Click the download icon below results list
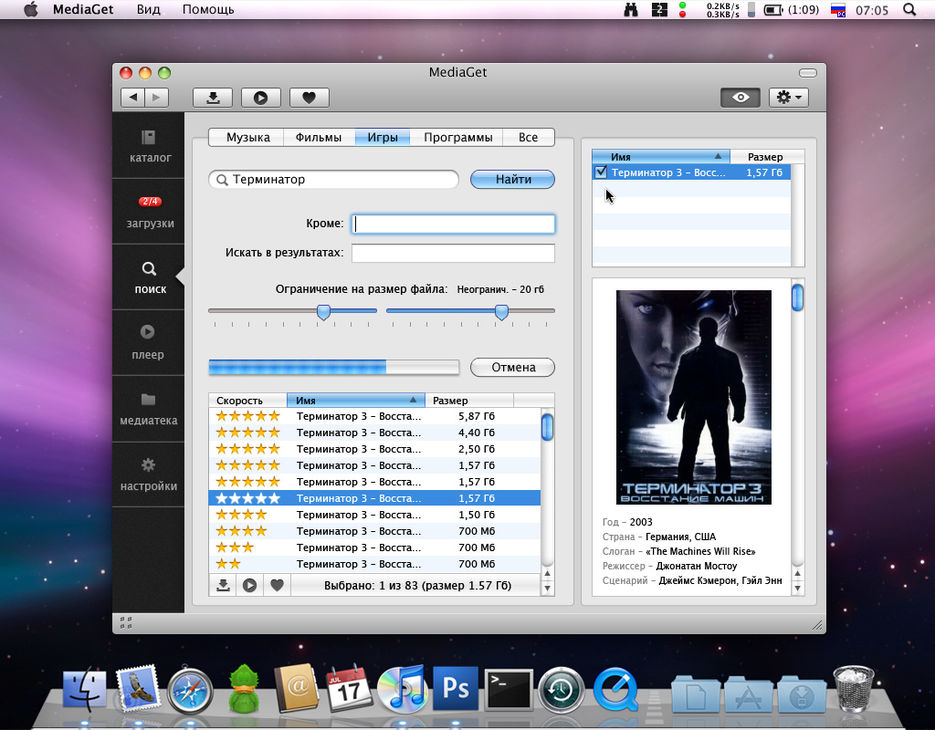Screen dimensions: 935x730 [223, 585]
